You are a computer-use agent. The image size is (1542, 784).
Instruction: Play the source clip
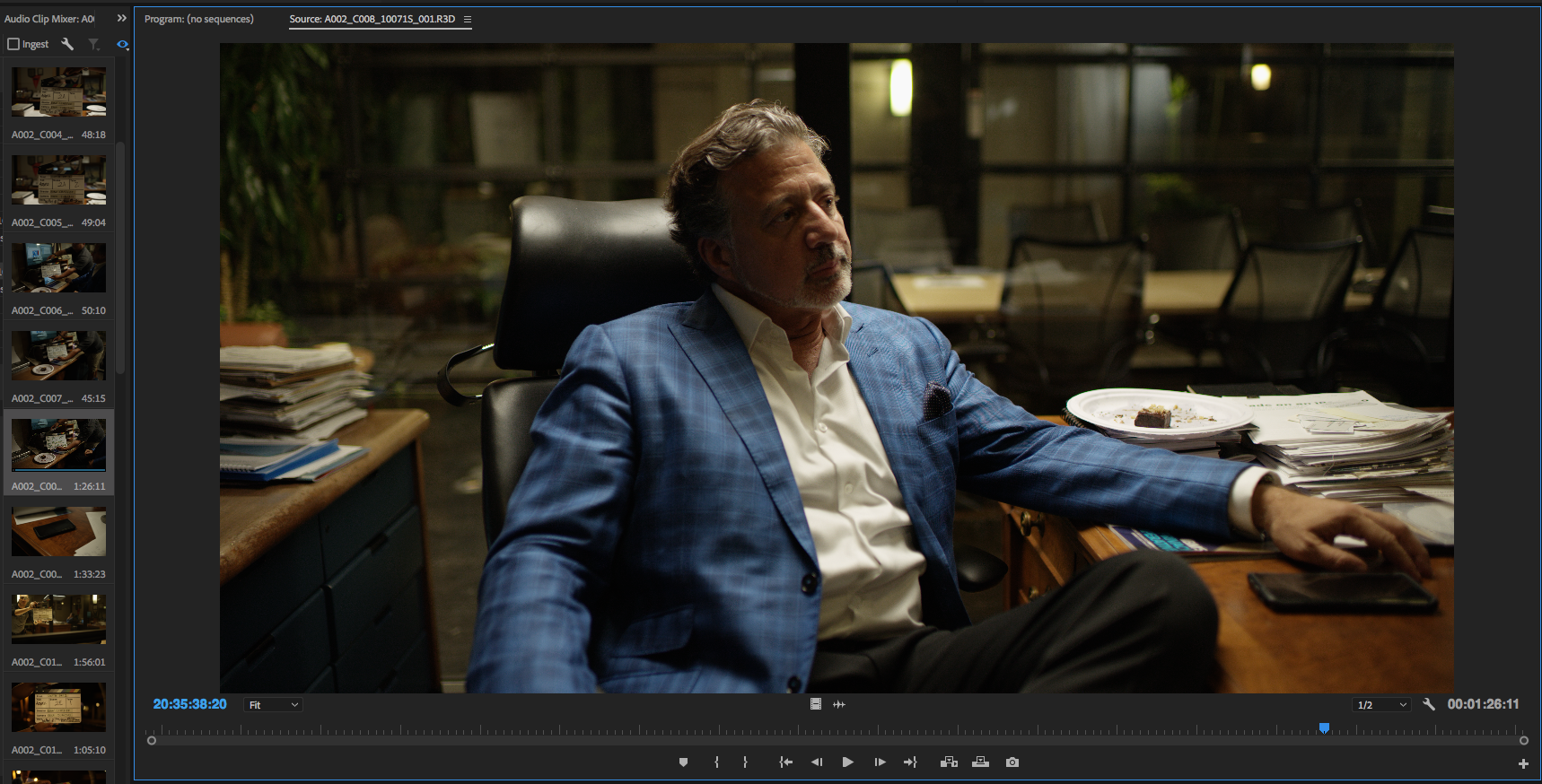pos(848,762)
